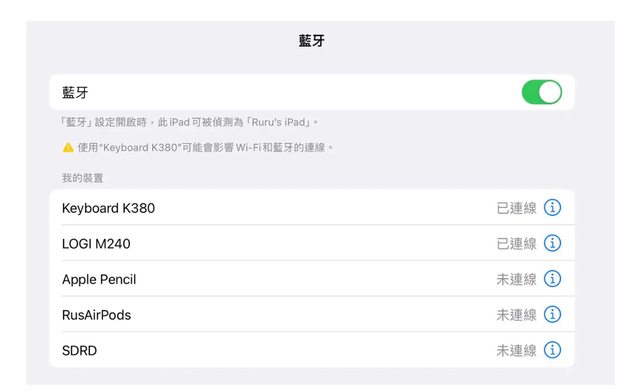This screenshot has width=641, height=392.
Task: Click the yellow warning triangle icon
Action: pyautogui.click(x=68, y=147)
